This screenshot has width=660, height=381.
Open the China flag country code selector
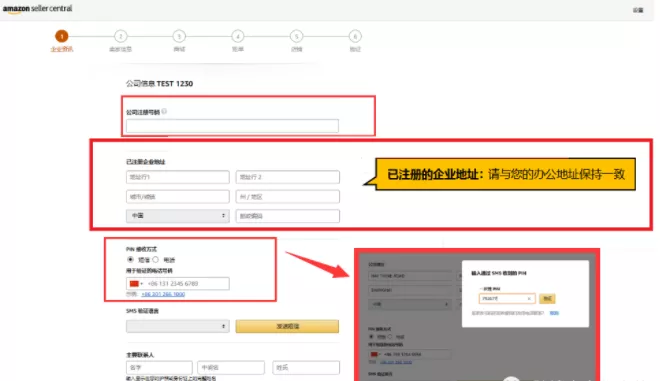(136, 284)
